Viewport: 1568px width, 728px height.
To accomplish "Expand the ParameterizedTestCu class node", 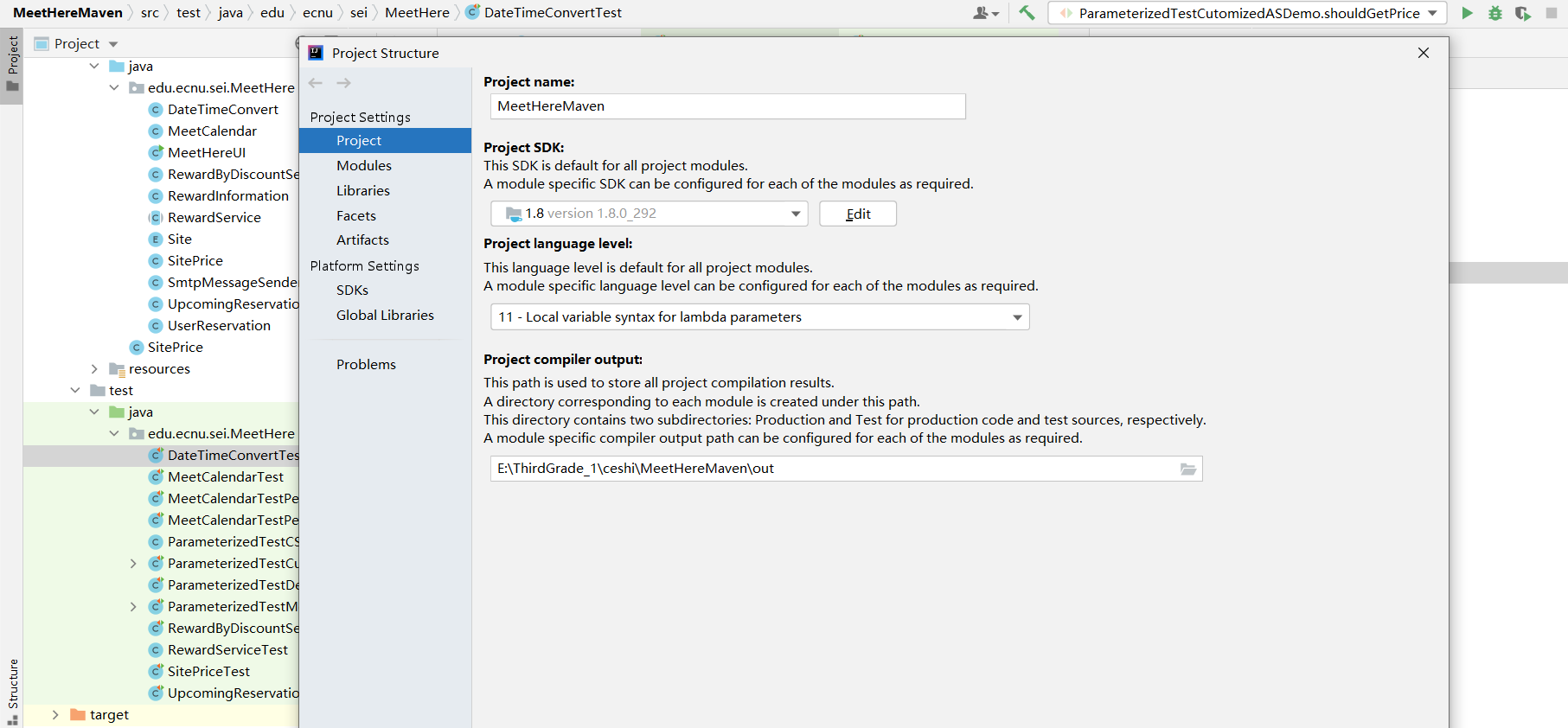I will point(133,563).
